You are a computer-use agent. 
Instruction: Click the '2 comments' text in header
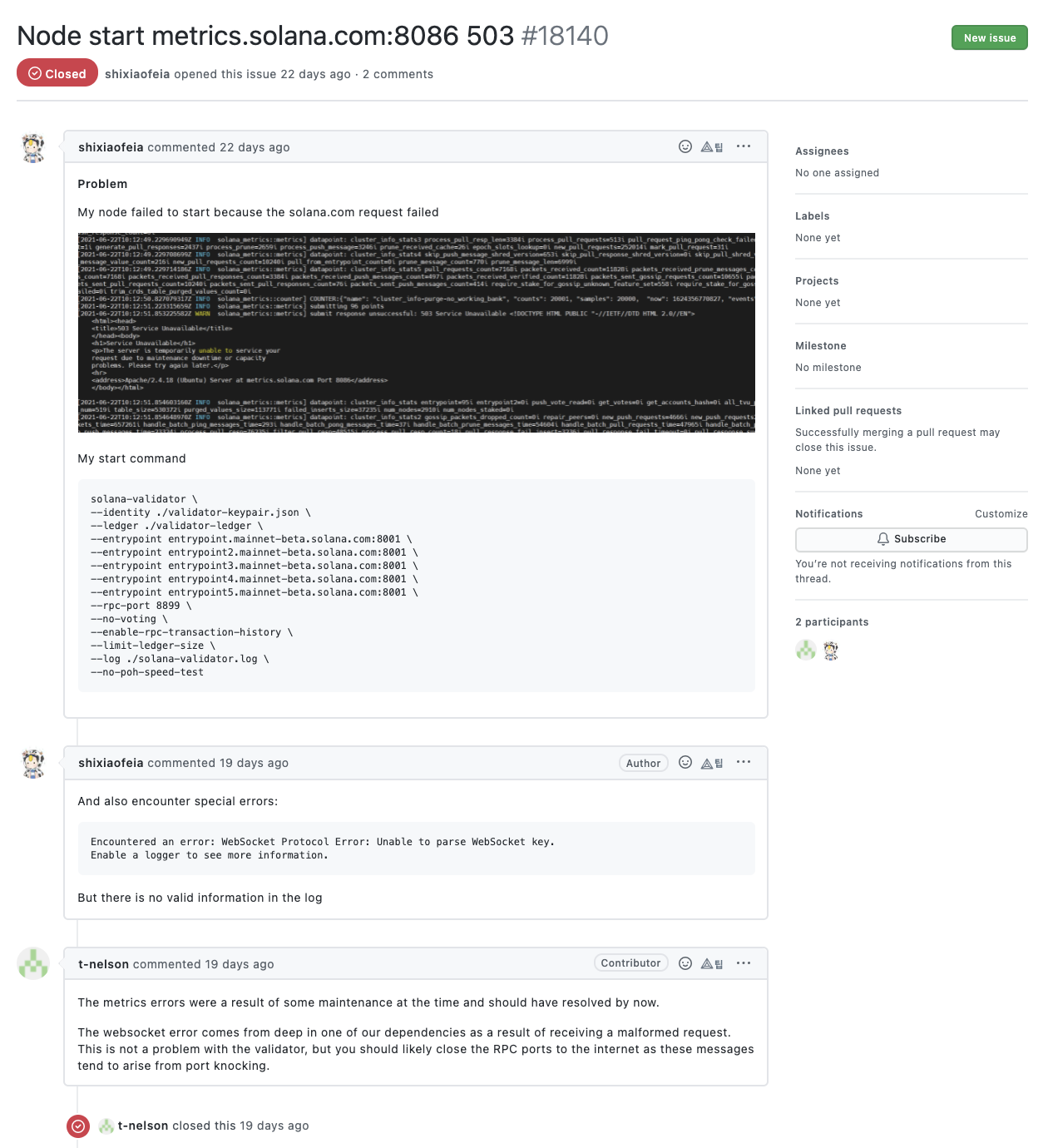(398, 74)
